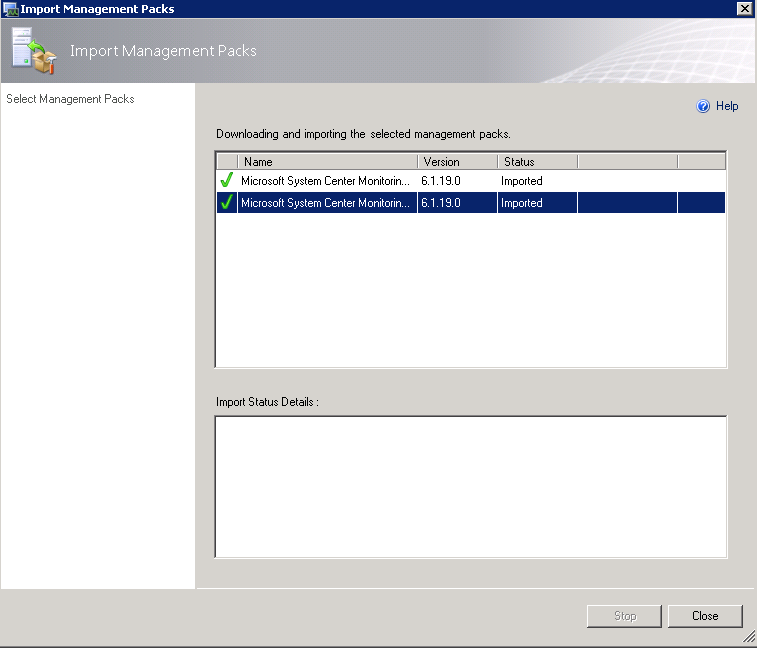Select the Select Management Packs step
Image resolution: width=757 pixels, height=648 pixels.
(x=70, y=99)
